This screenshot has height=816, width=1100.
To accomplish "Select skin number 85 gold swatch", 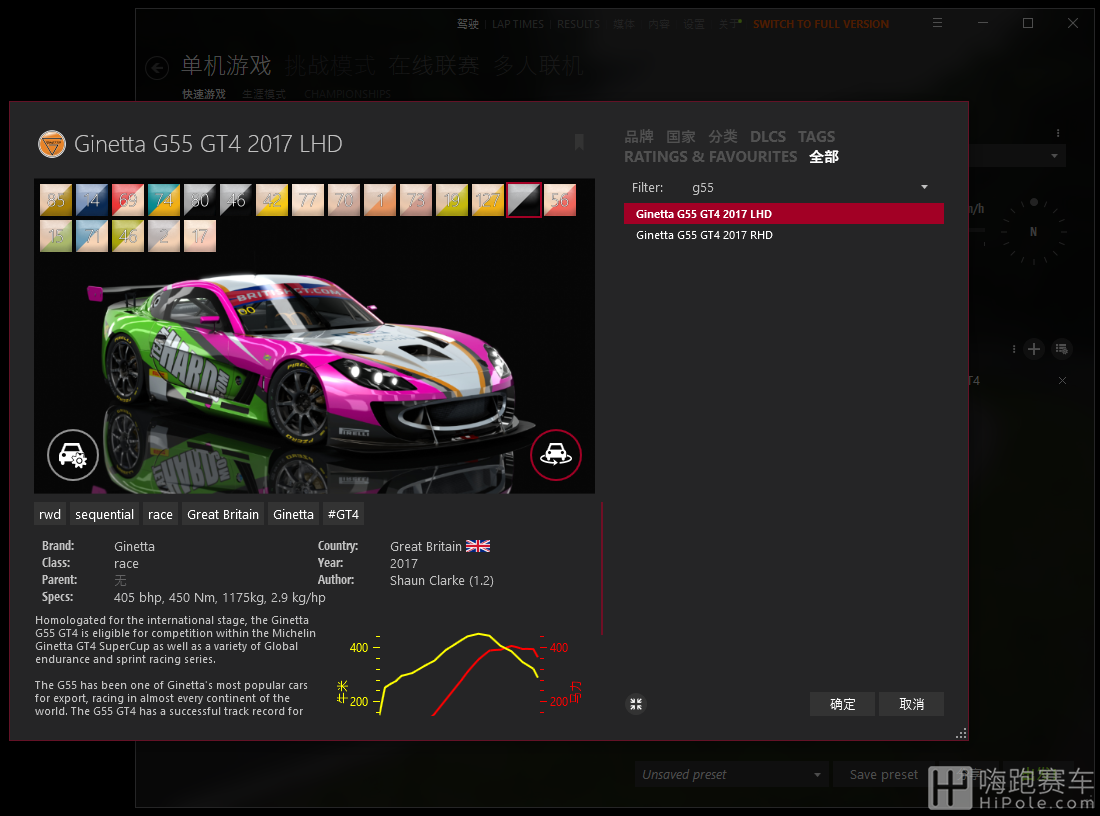I will click(56, 200).
